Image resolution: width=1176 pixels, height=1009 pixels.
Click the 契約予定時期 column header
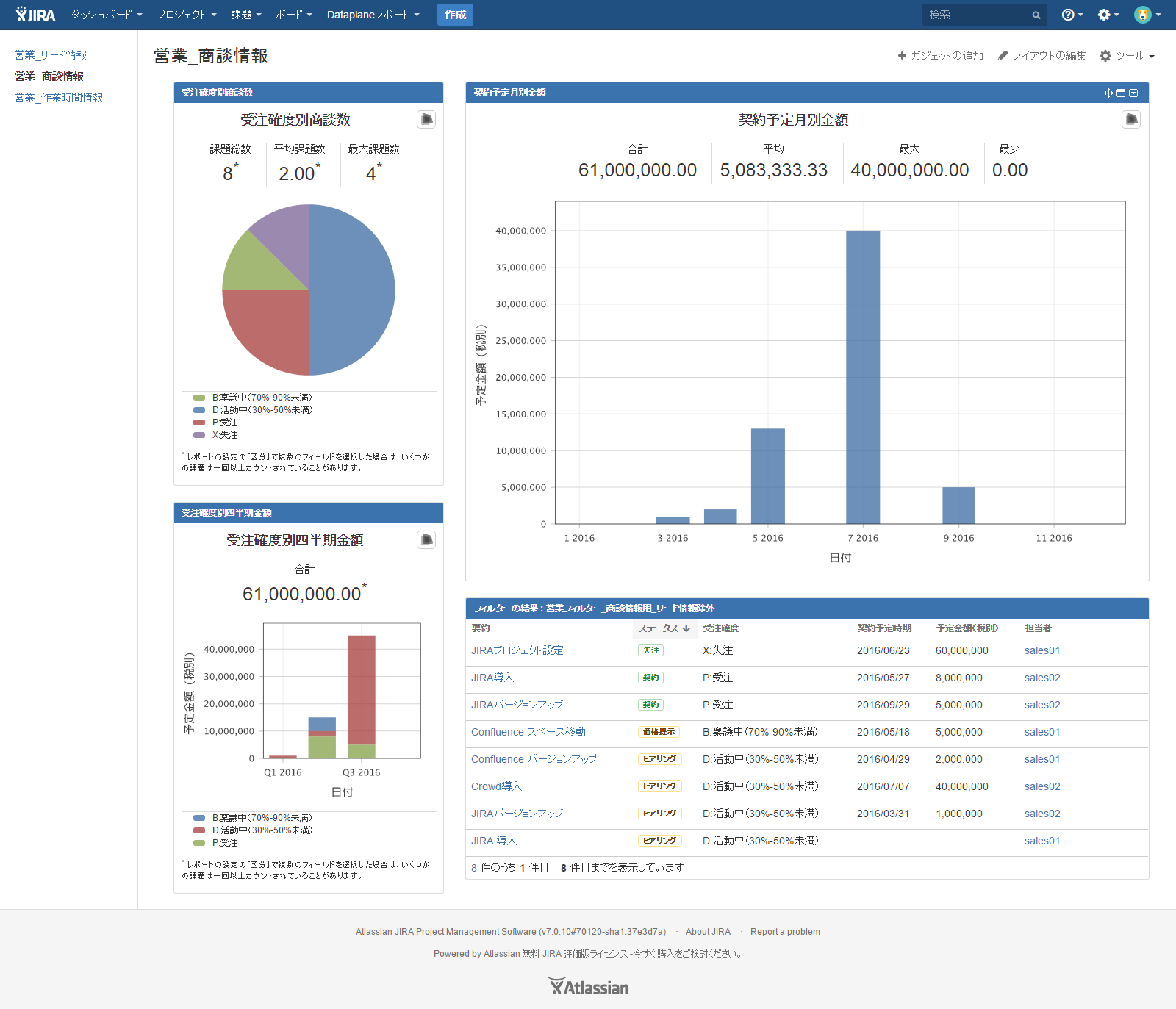884,628
